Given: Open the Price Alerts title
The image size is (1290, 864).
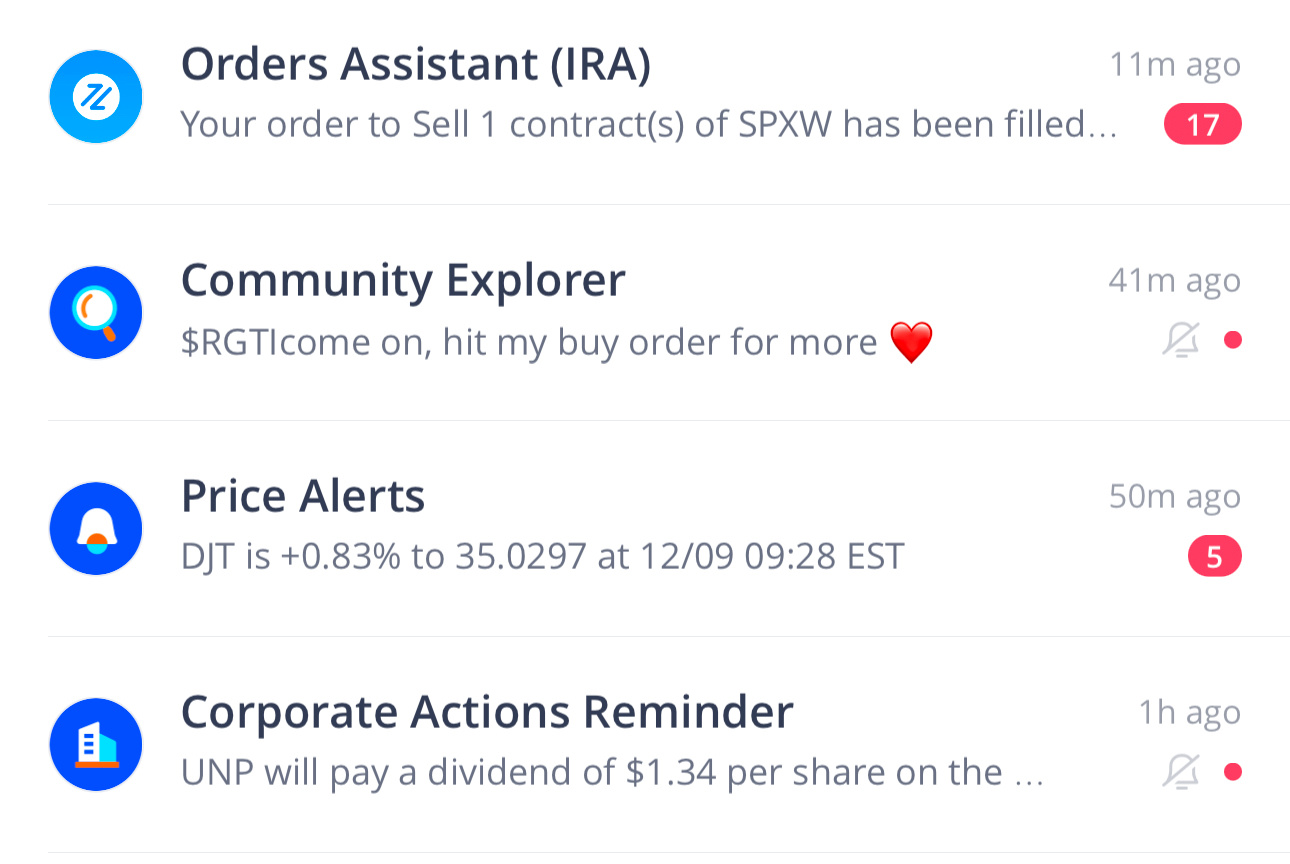Looking at the screenshot, I should click(x=302, y=497).
